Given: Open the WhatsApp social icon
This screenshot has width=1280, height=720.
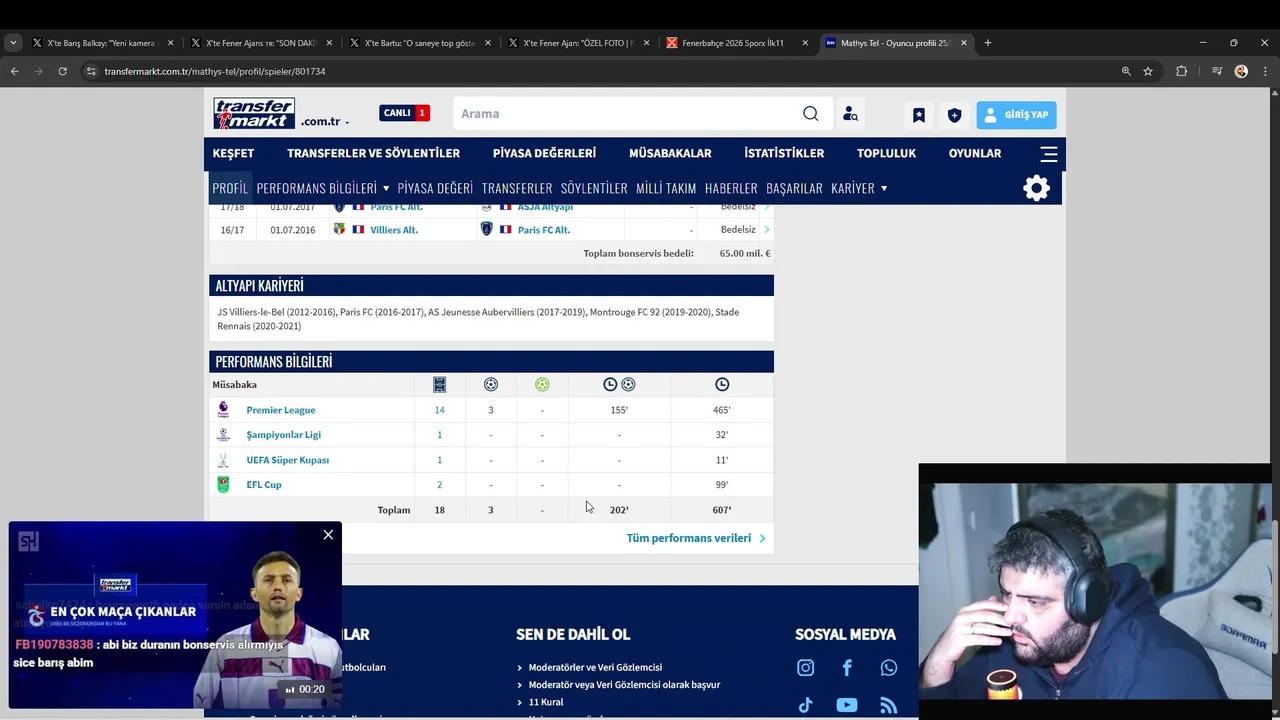Looking at the screenshot, I should click(889, 668).
